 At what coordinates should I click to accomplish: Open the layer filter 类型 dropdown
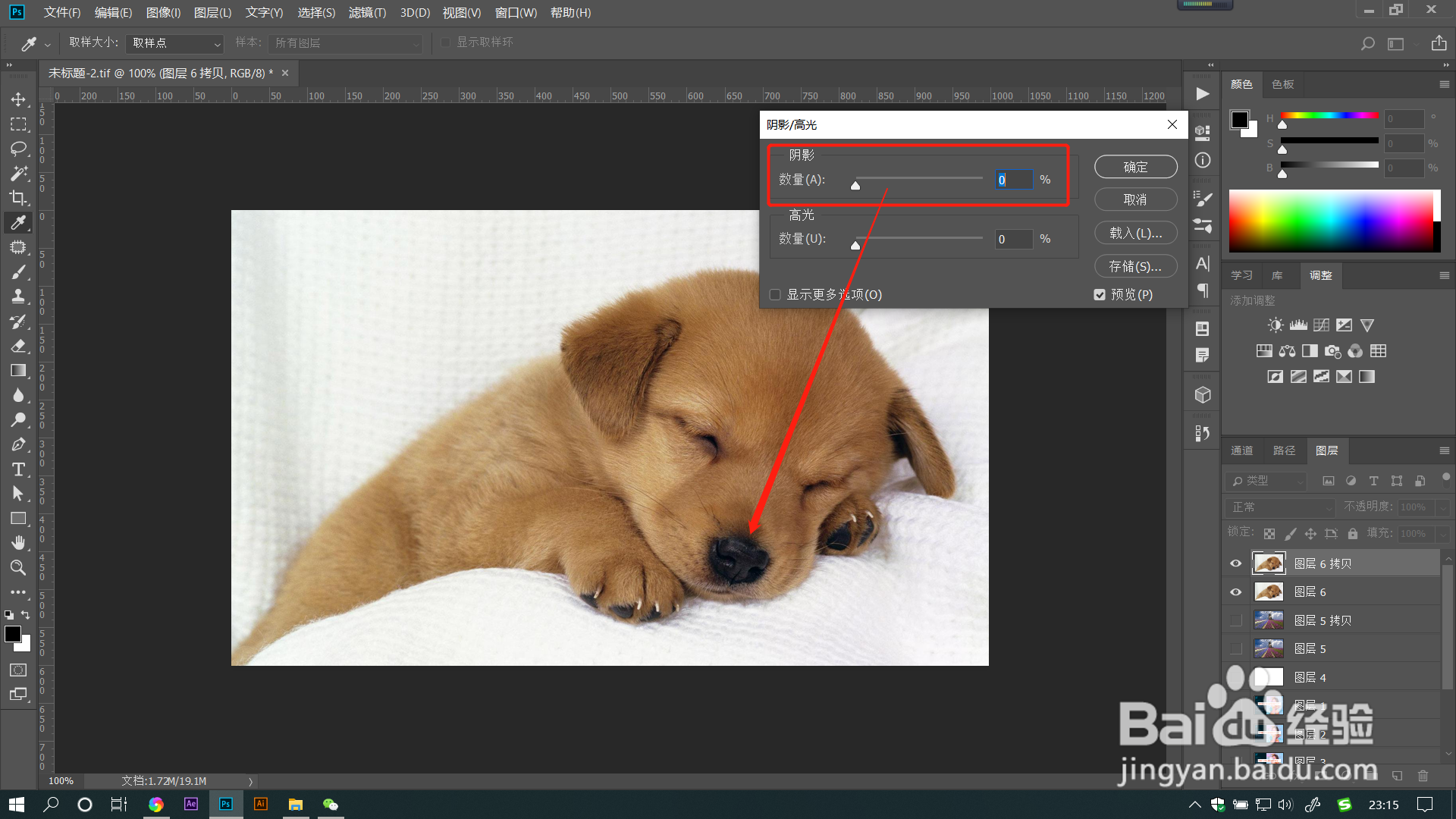click(x=1266, y=481)
